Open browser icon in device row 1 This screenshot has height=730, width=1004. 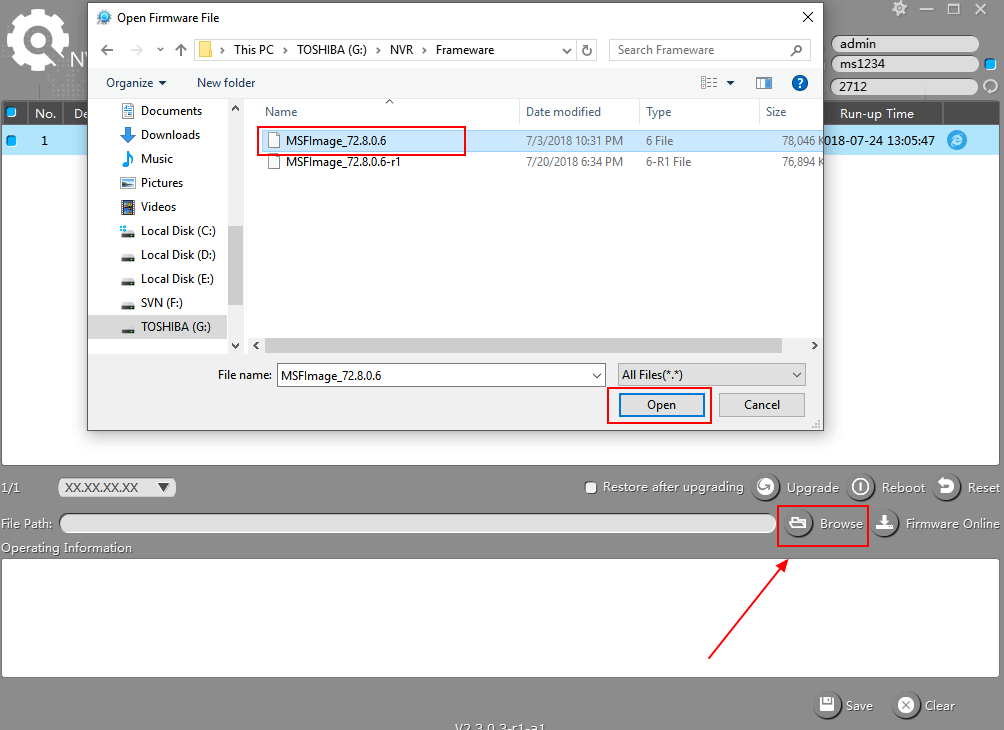coord(957,140)
